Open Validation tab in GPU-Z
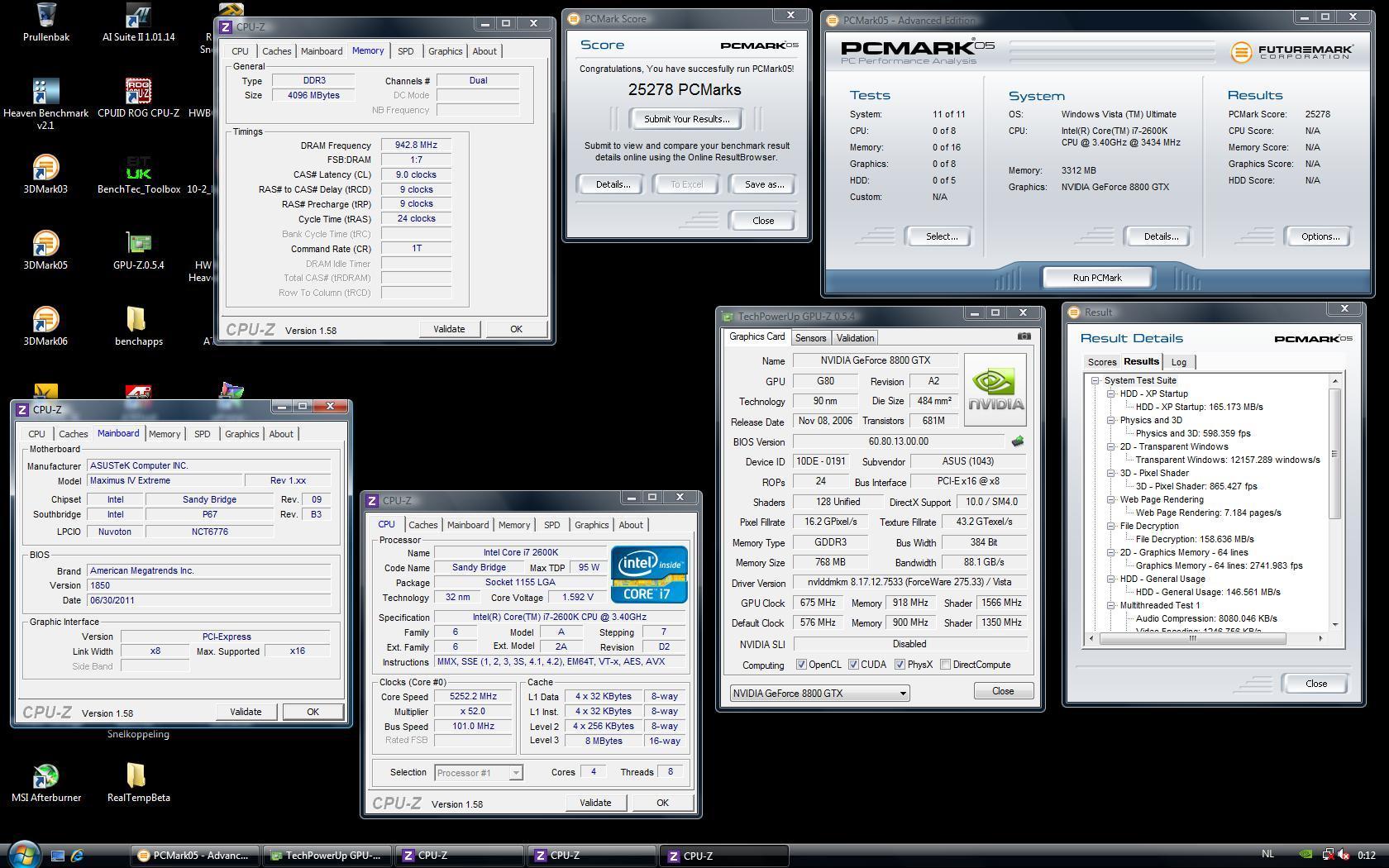This screenshot has width=1389, height=868. coord(855,337)
